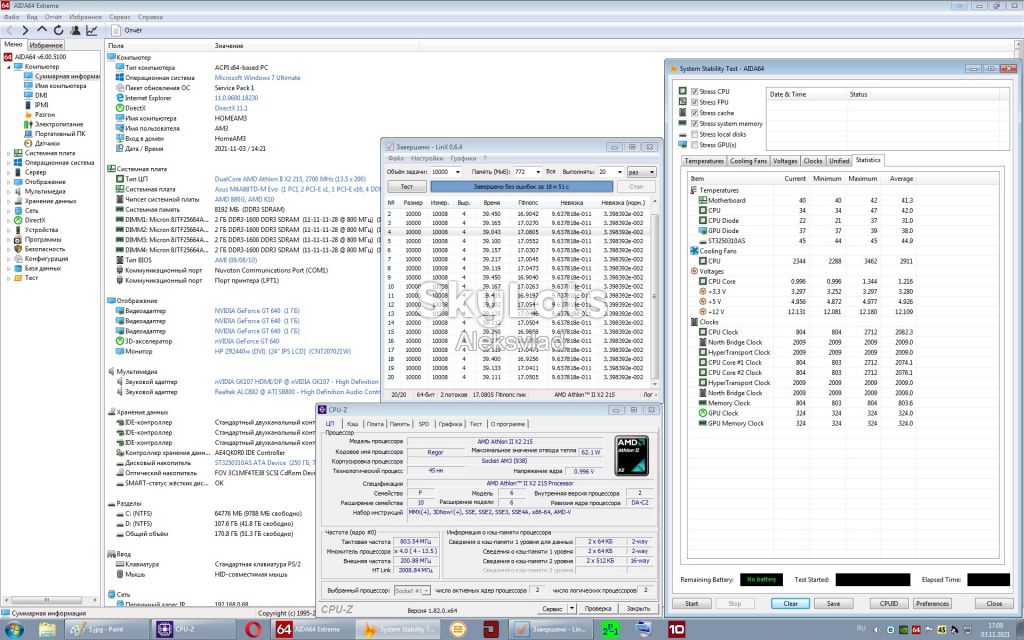
Task: Switch to Память tab in CPU-Z
Action: pyautogui.click(x=399, y=424)
